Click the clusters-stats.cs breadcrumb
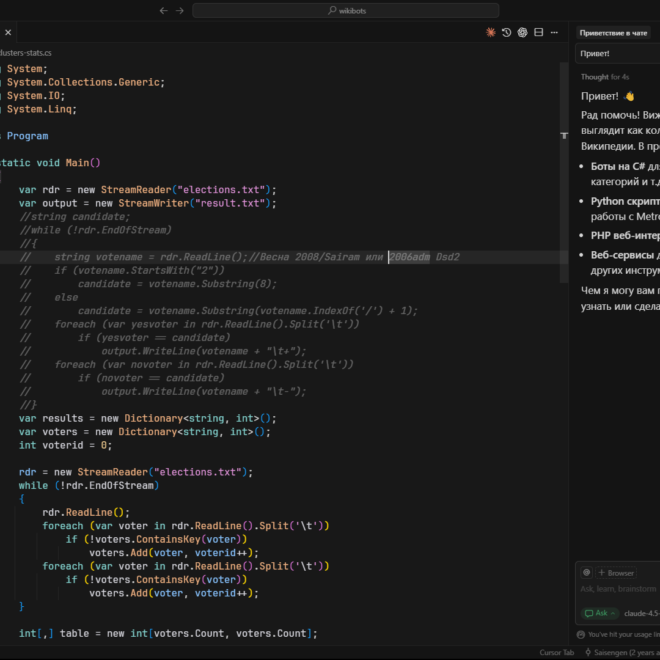Image resolution: width=660 pixels, height=660 pixels. [26, 53]
